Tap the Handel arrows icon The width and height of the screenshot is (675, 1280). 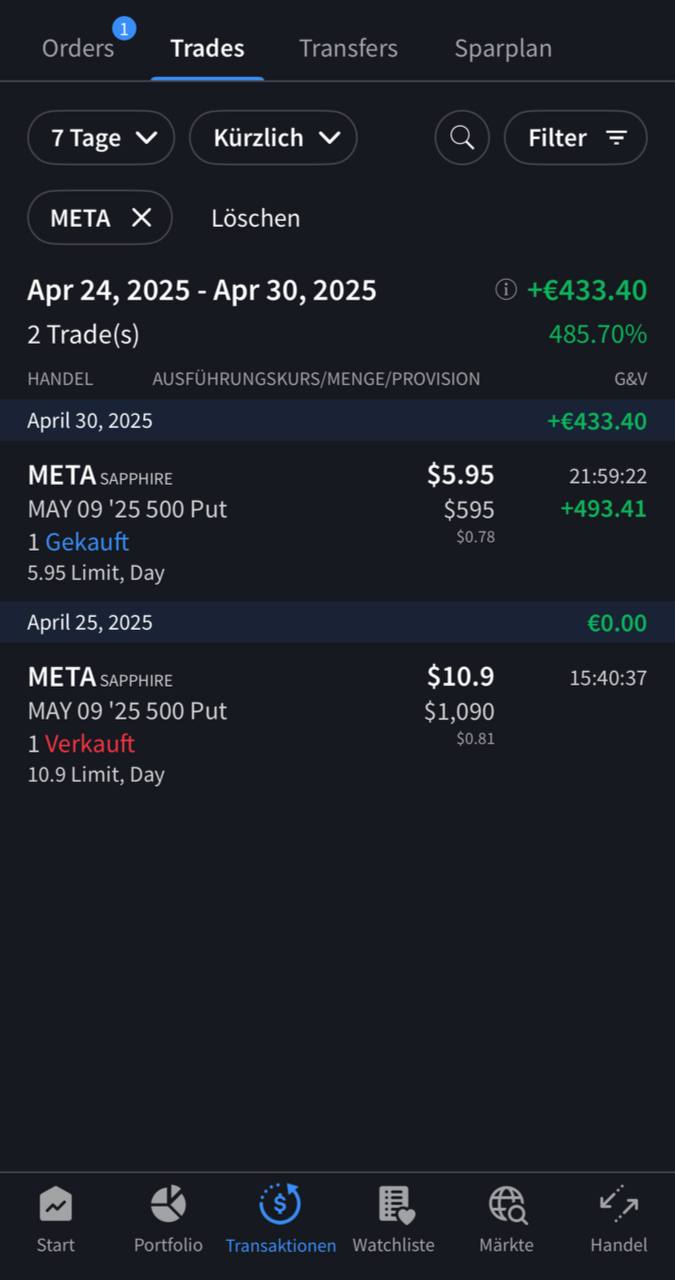(618, 1203)
